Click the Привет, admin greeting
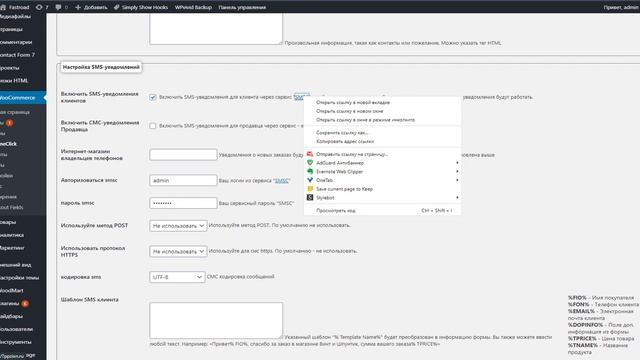The width and height of the screenshot is (640, 360). [x=621, y=7]
